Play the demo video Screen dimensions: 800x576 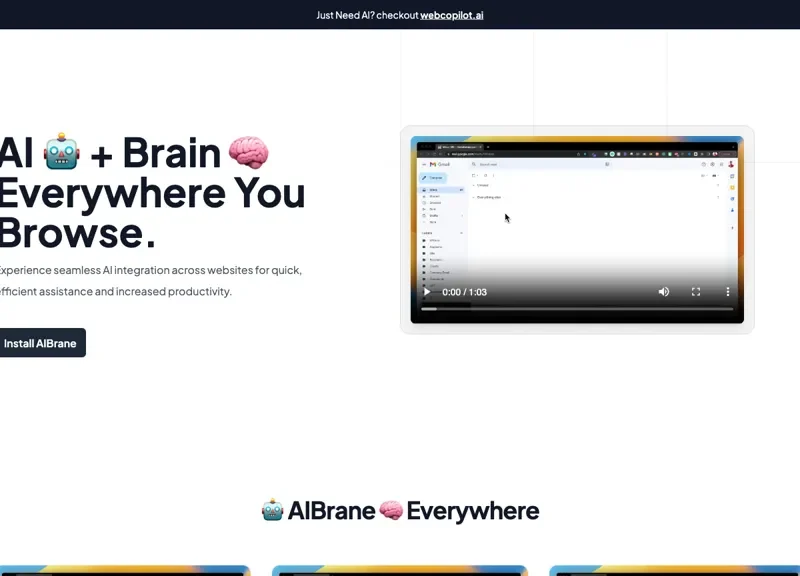(427, 292)
